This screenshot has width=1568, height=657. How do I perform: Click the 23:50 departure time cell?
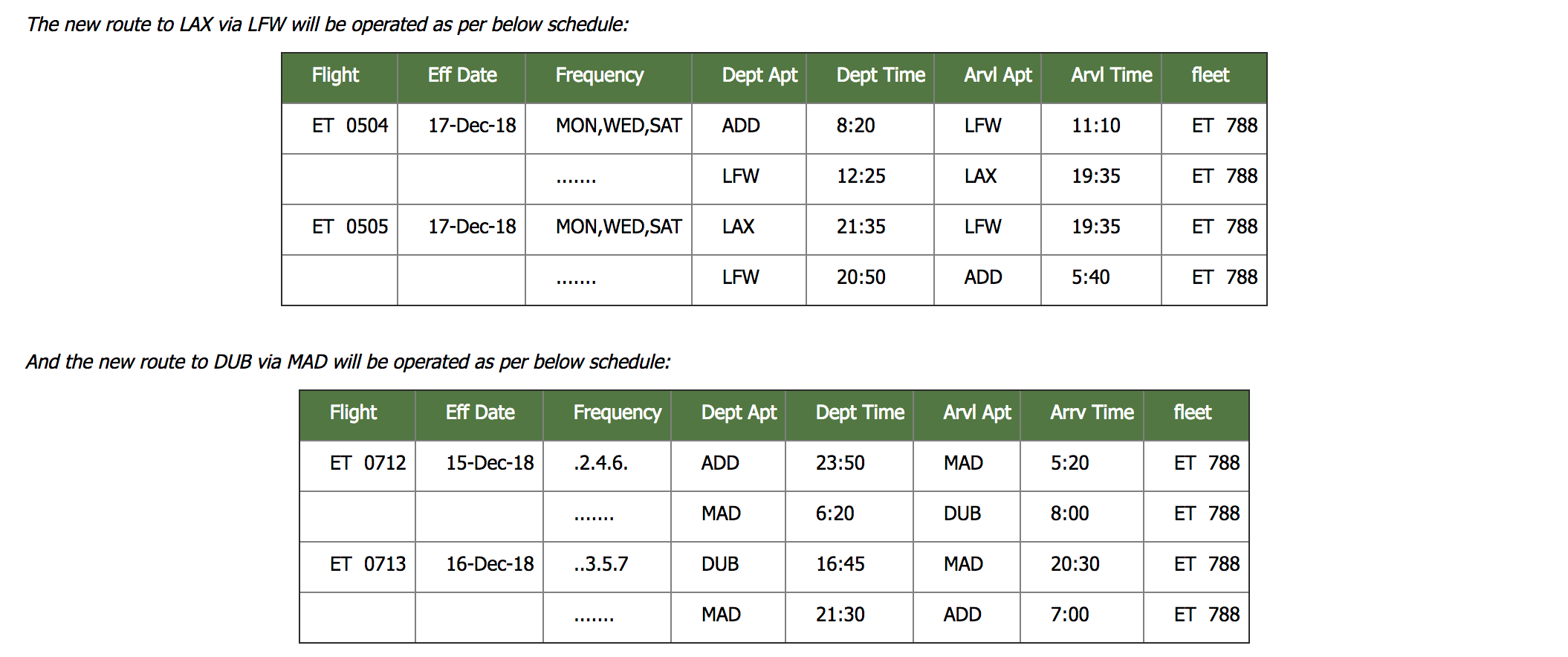(x=840, y=463)
